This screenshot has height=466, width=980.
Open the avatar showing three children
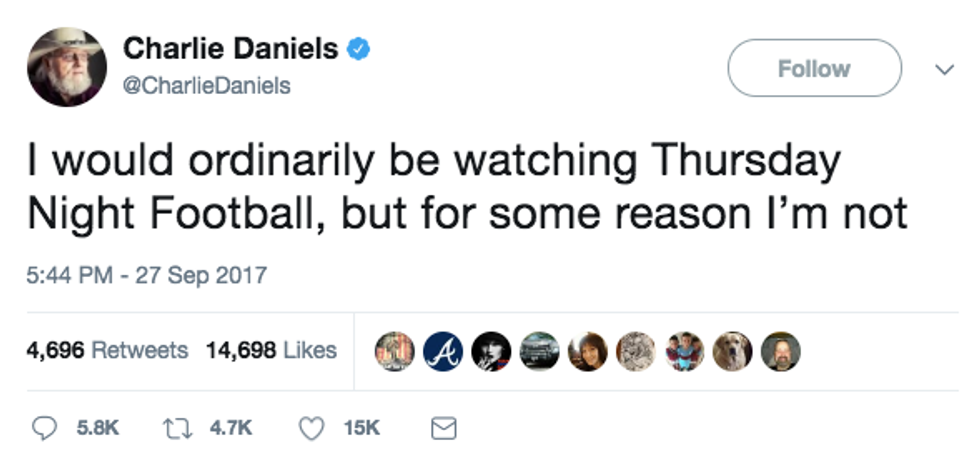684,351
